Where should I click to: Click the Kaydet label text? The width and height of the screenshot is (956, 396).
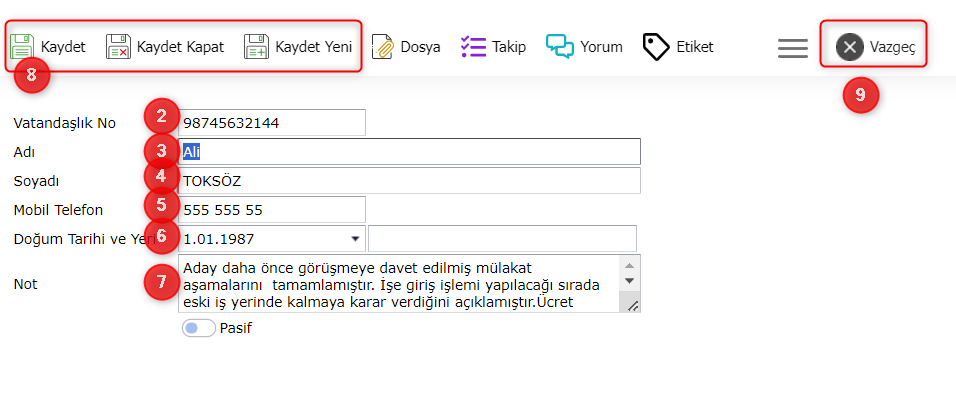point(63,47)
